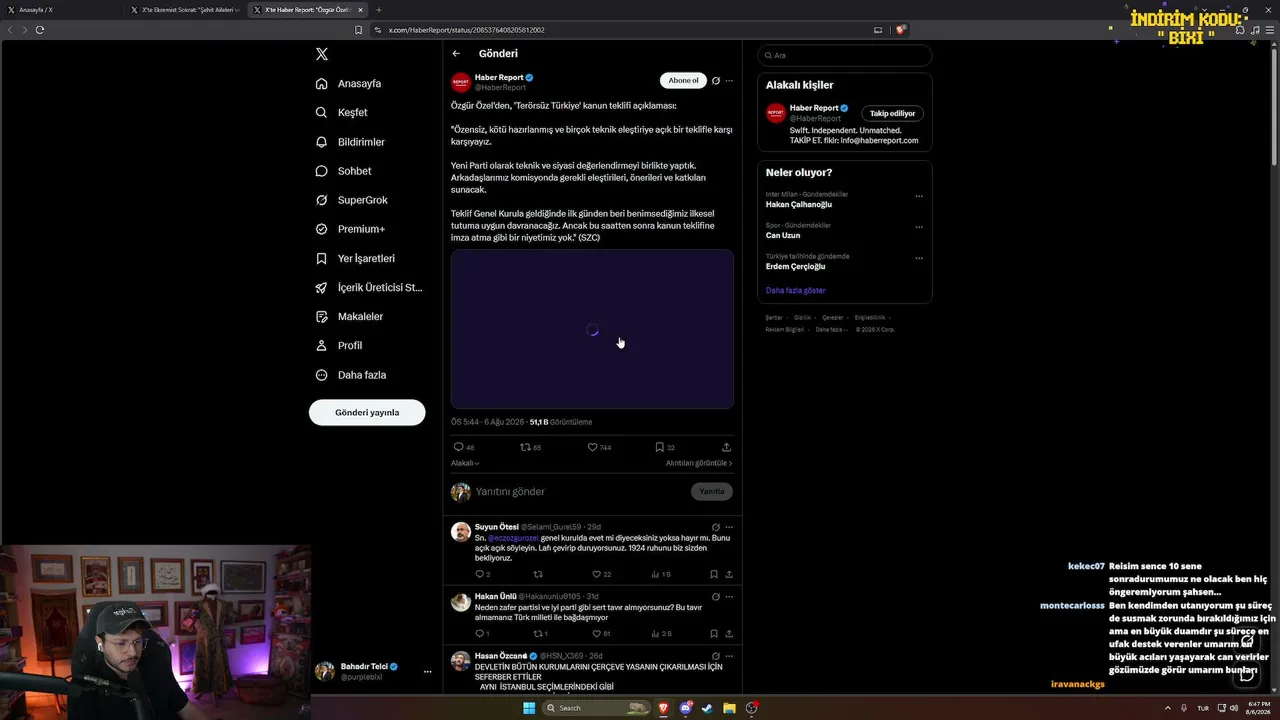This screenshot has width=1280, height=720.
Task: Repost Suyun Ötesi's comment
Action: tap(538, 574)
